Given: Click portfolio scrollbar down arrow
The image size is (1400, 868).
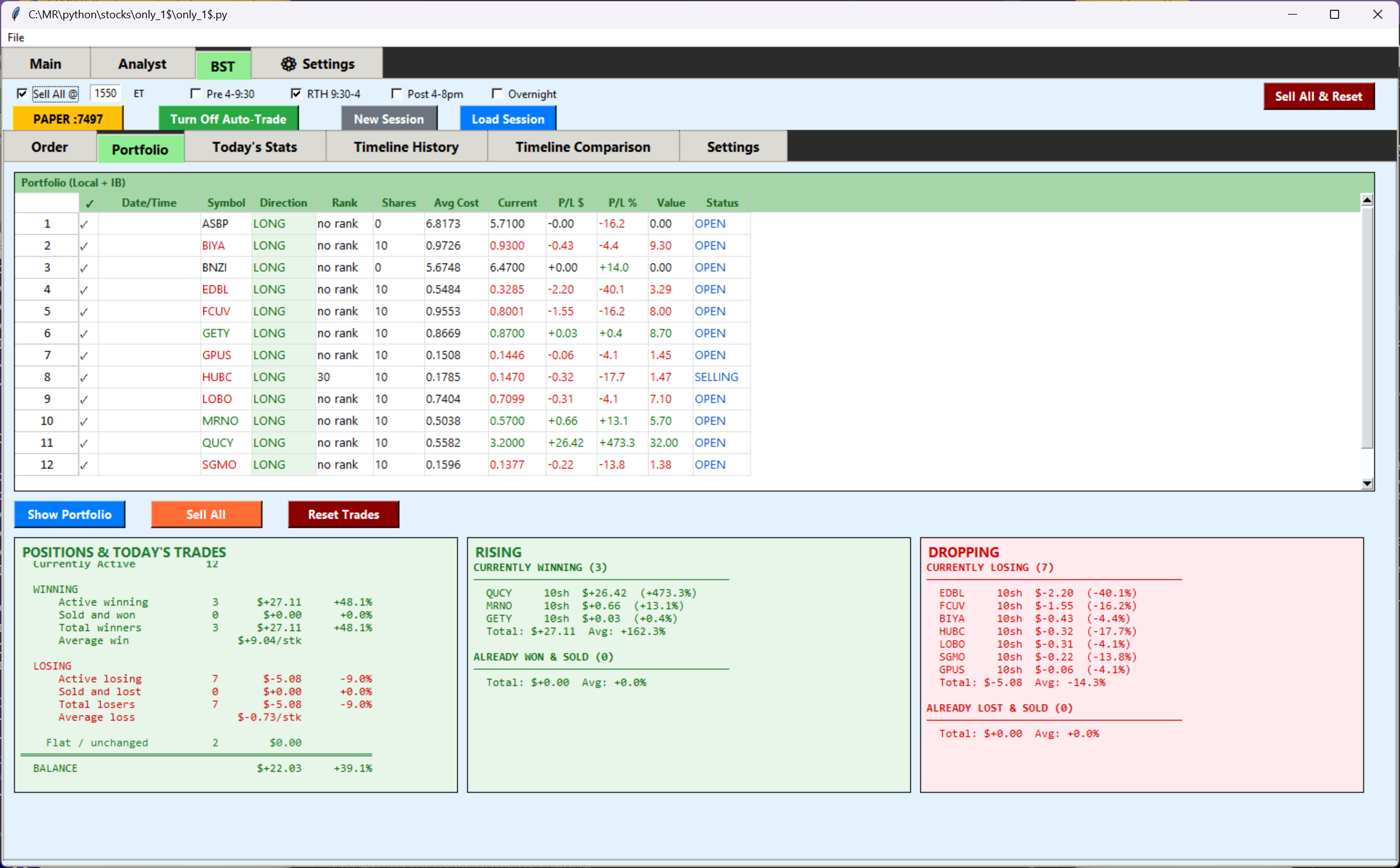Looking at the screenshot, I should [1367, 483].
